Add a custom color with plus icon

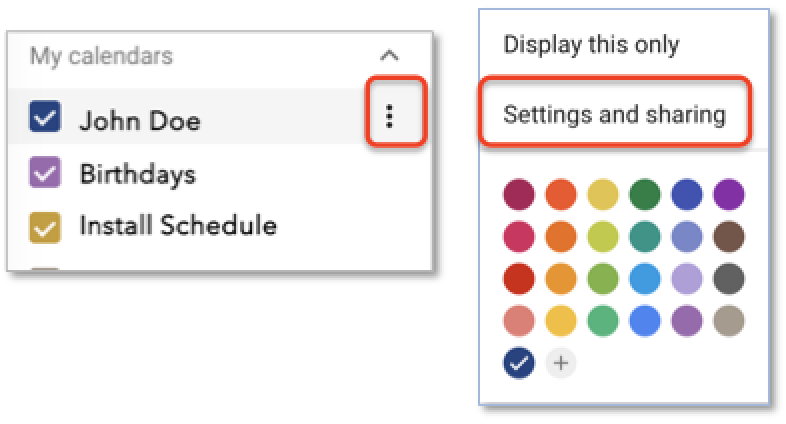coord(561,362)
